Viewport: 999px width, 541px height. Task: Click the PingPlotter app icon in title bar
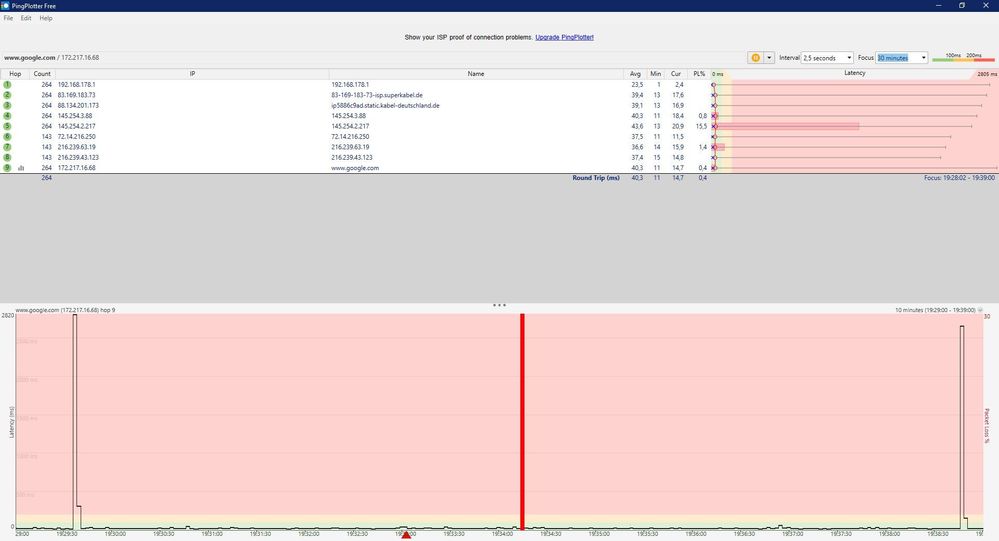(6, 6)
